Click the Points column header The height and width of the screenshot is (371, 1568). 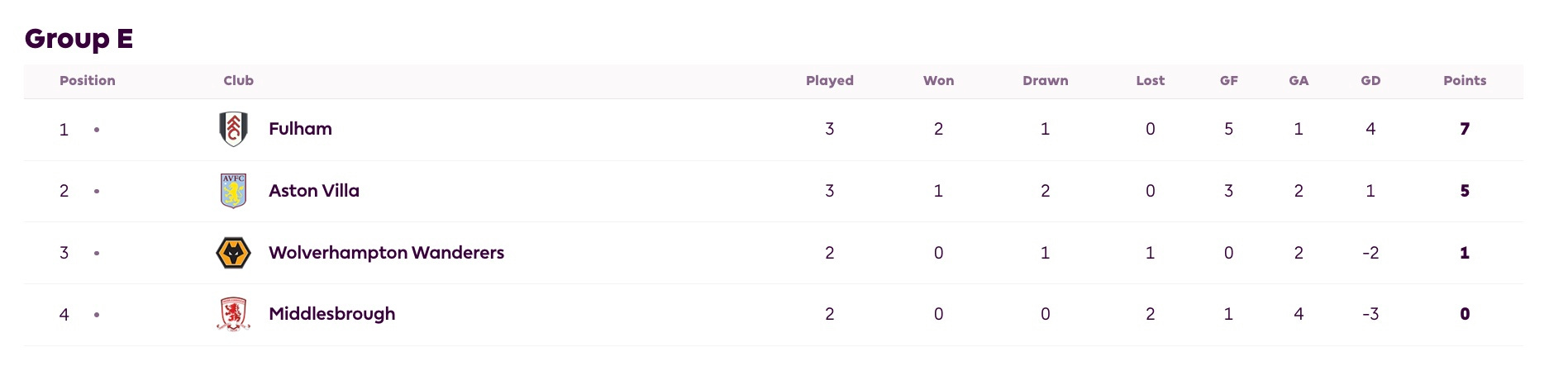[1465, 80]
